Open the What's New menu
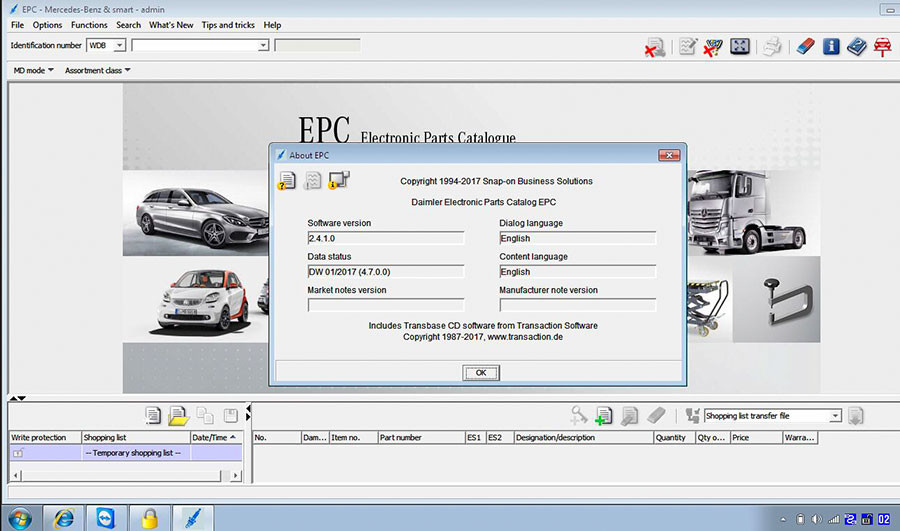The width and height of the screenshot is (900, 531). coord(171,25)
